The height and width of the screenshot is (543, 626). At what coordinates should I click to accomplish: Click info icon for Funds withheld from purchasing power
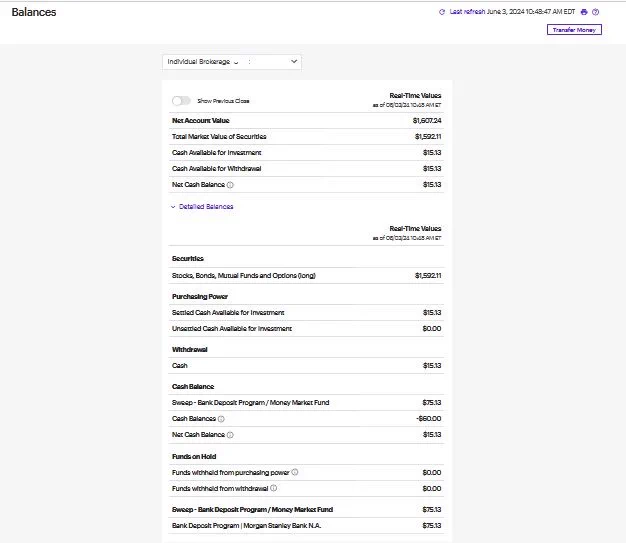click(295, 472)
